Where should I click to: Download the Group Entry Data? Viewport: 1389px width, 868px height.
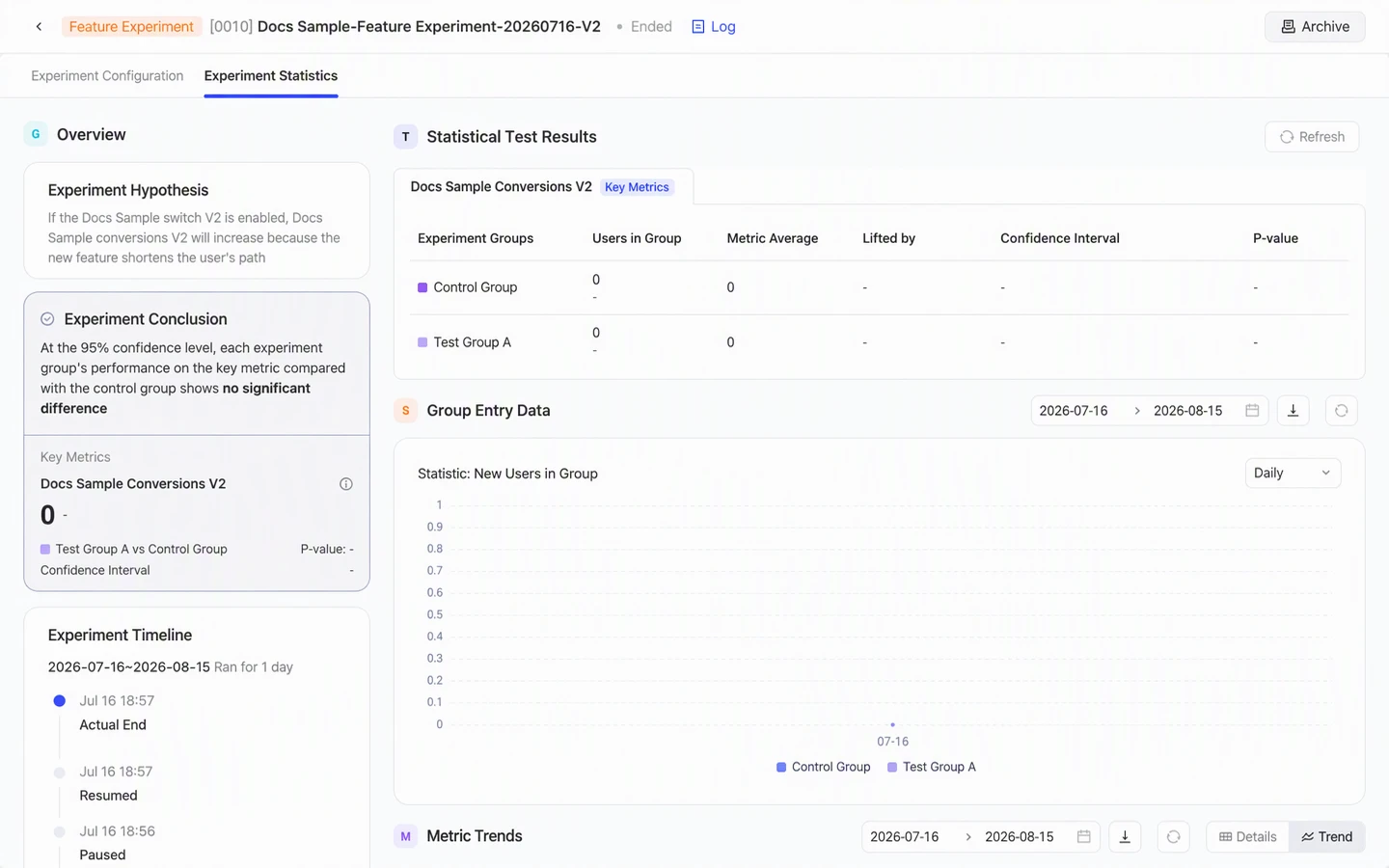tap(1294, 411)
